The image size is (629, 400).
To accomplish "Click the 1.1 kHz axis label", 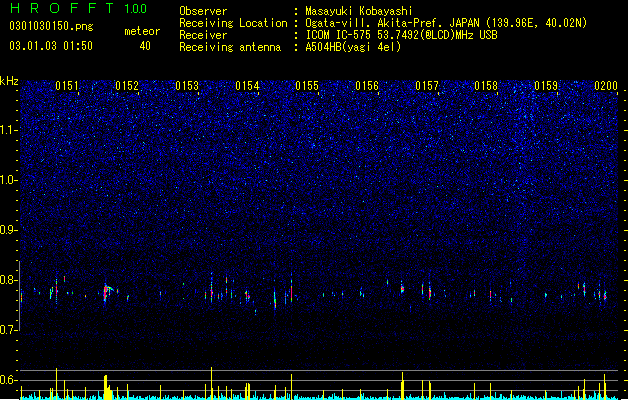I will click(x=8, y=130).
